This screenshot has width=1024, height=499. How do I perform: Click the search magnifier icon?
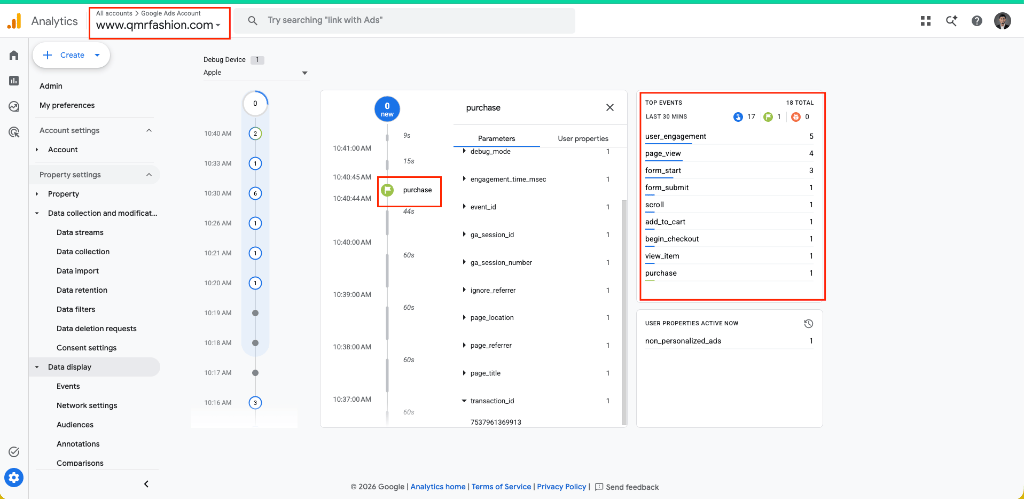point(252,21)
